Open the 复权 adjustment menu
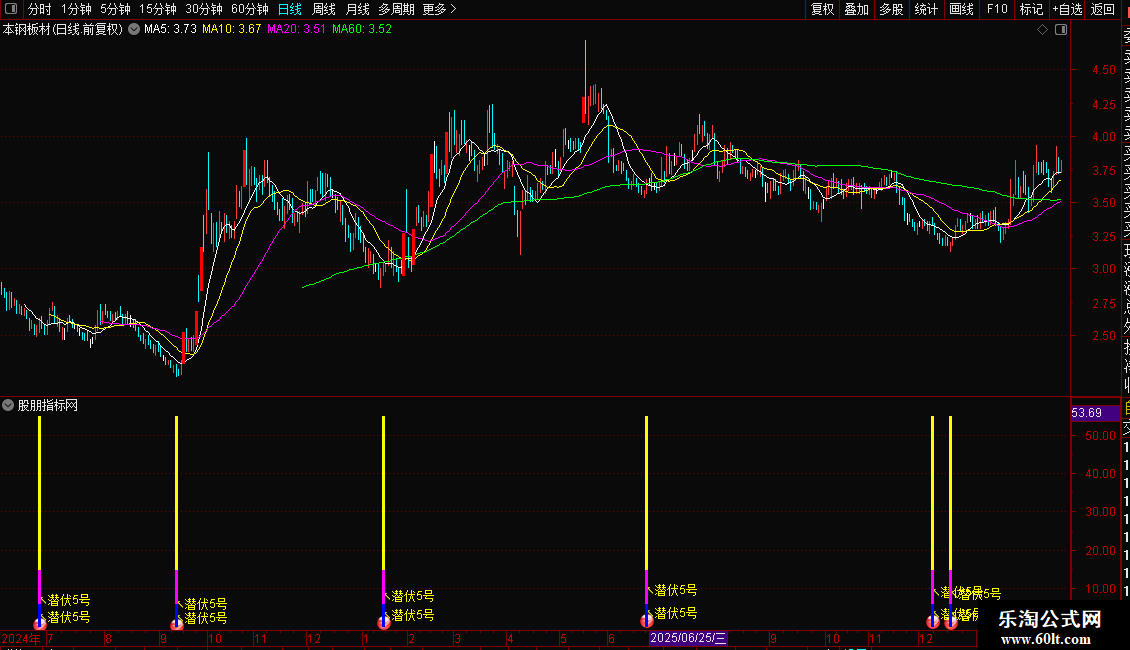The width and height of the screenshot is (1130, 650). (x=822, y=9)
